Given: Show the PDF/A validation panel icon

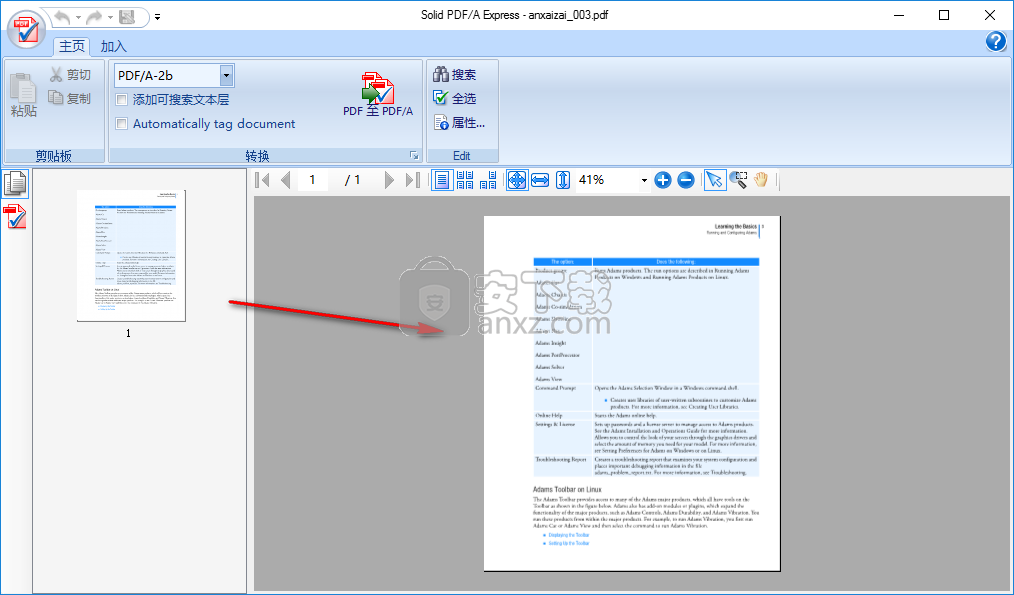Looking at the screenshot, I should click(15, 217).
